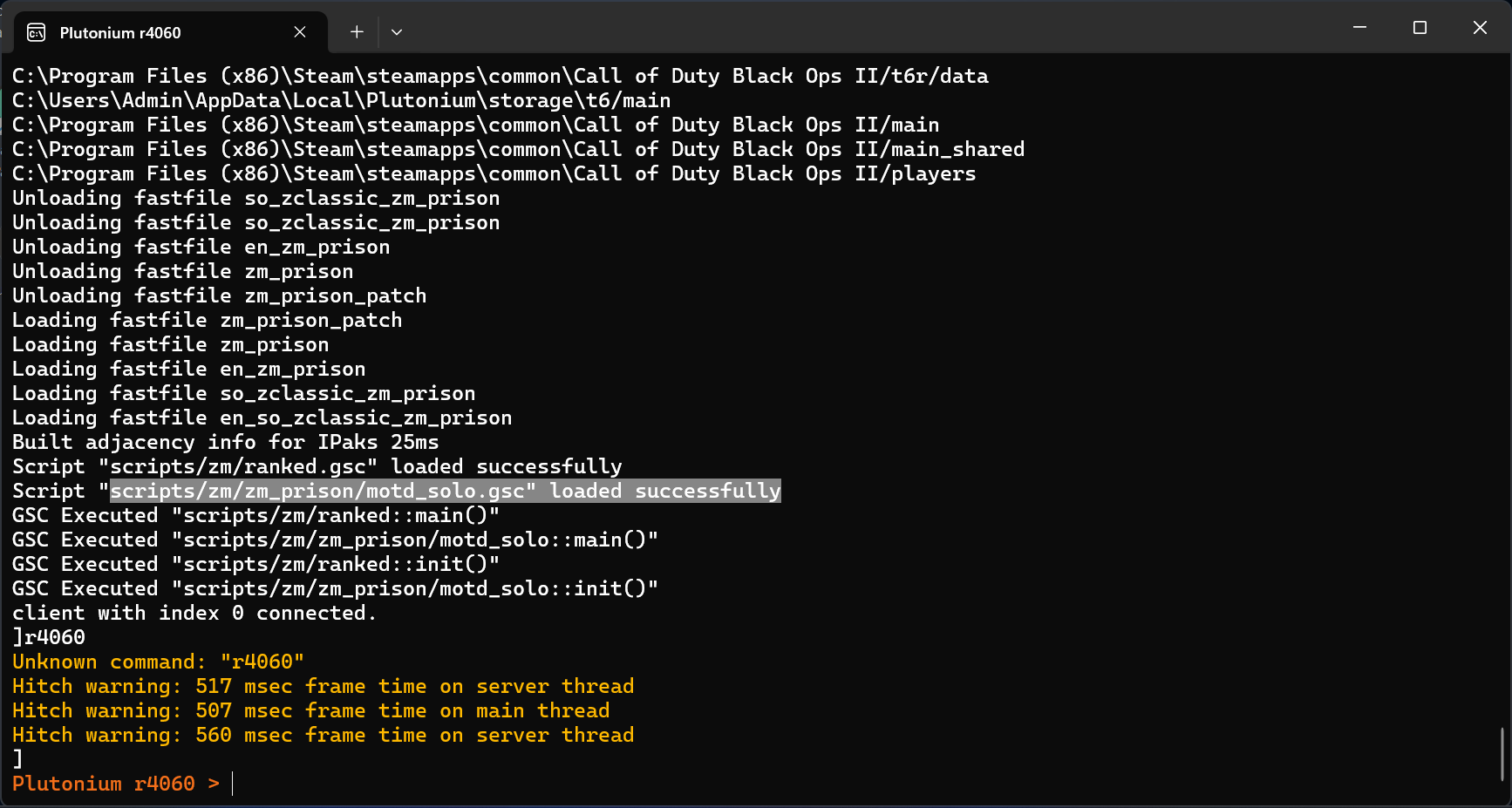Click the highlighted motd_solo.gsc loaded text
The image size is (1512, 808).
point(446,491)
